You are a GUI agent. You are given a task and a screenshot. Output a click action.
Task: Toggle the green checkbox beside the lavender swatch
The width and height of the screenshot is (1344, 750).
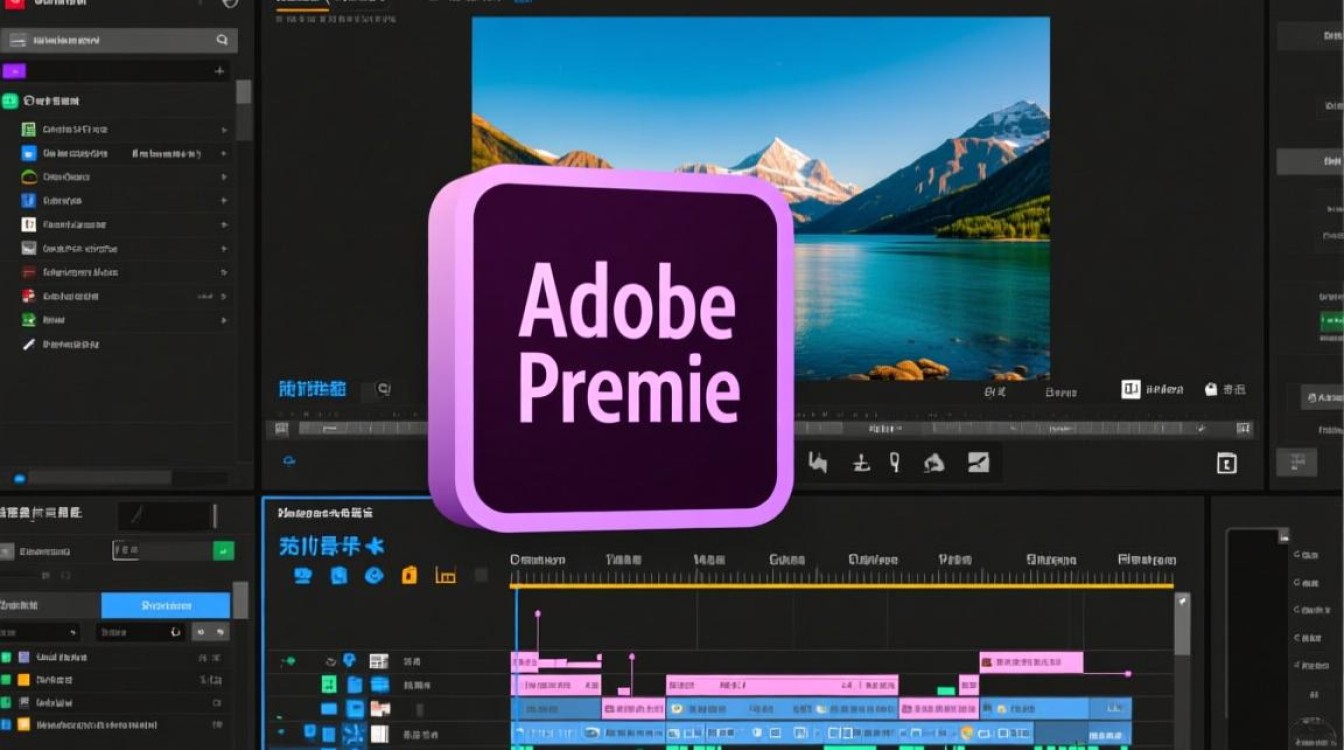[x=6, y=657]
